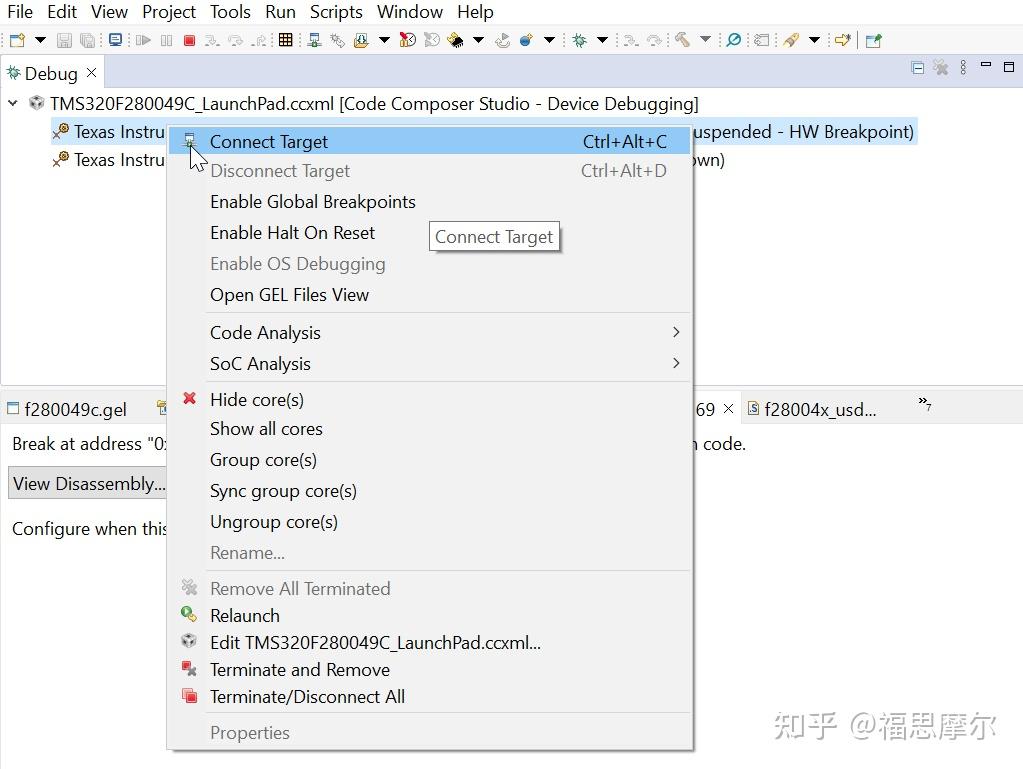This screenshot has height=769, width=1023.
Task: Start a session with the Debug bug icon
Action: coord(577,40)
